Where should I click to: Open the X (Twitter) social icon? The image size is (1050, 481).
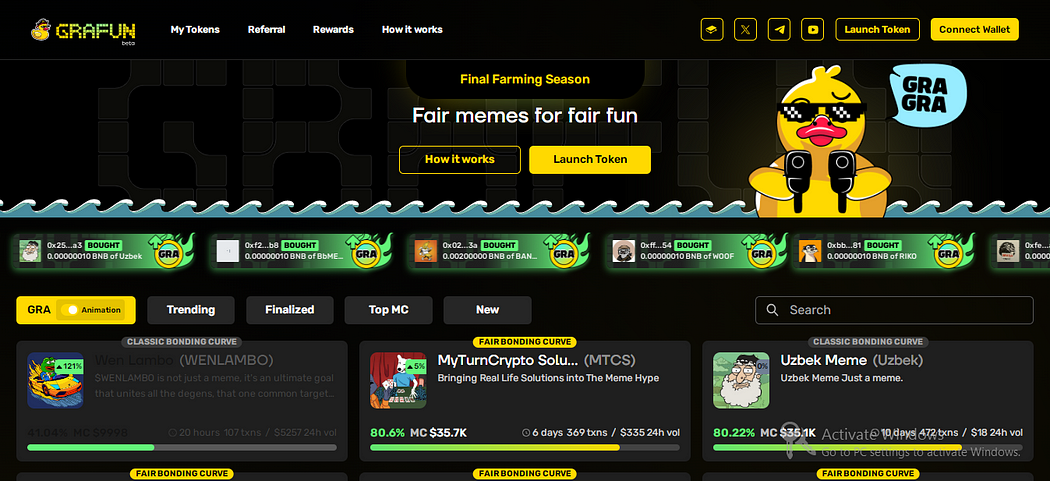[745, 29]
